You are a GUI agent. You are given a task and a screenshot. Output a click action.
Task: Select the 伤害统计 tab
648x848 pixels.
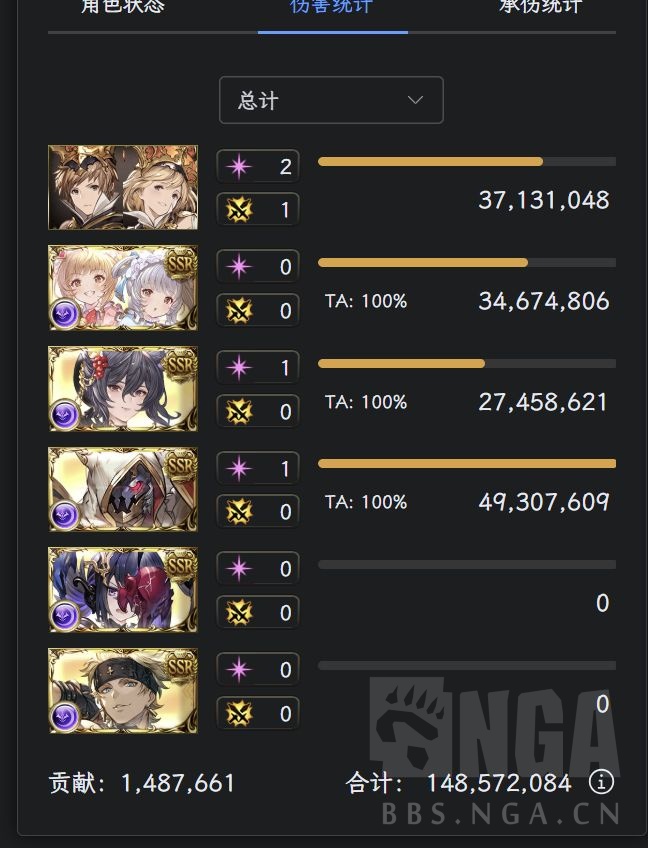click(332, 8)
